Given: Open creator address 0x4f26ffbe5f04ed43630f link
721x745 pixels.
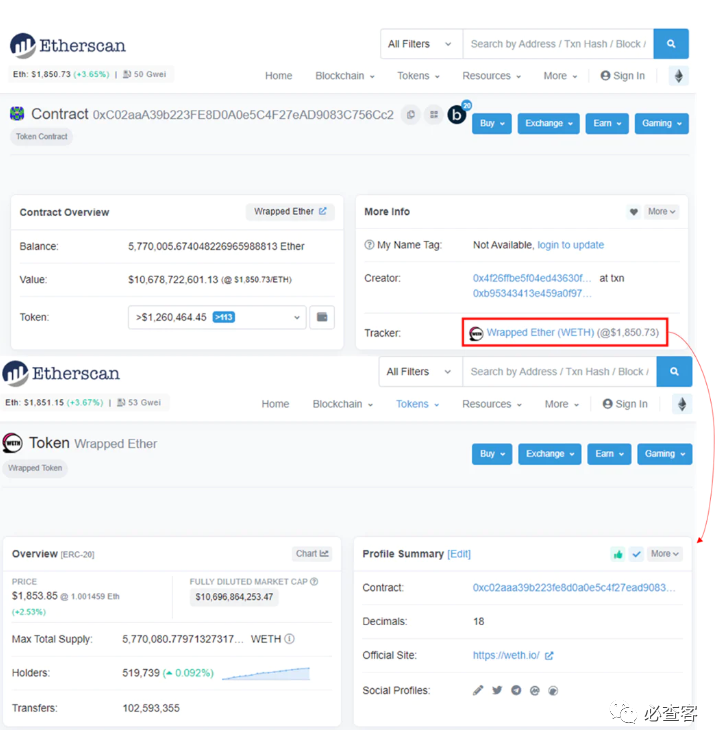Looking at the screenshot, I should [x=532, y=278].
